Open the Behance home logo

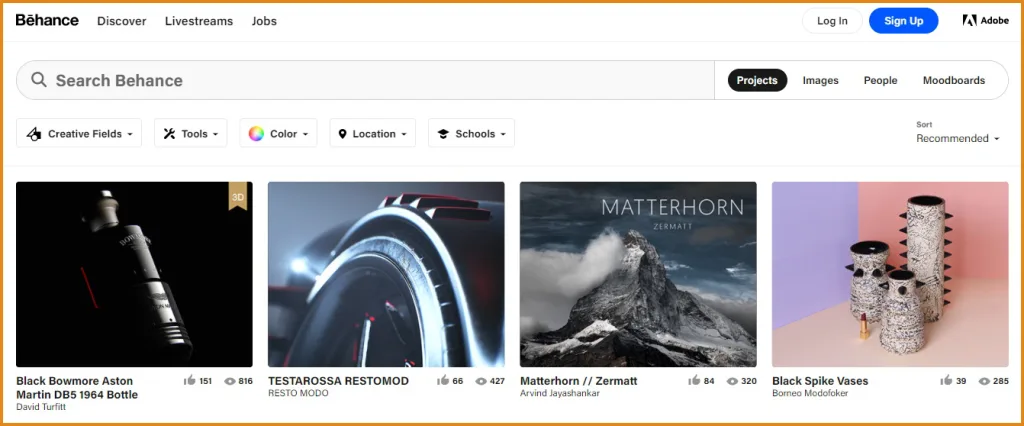coord(47,20)
